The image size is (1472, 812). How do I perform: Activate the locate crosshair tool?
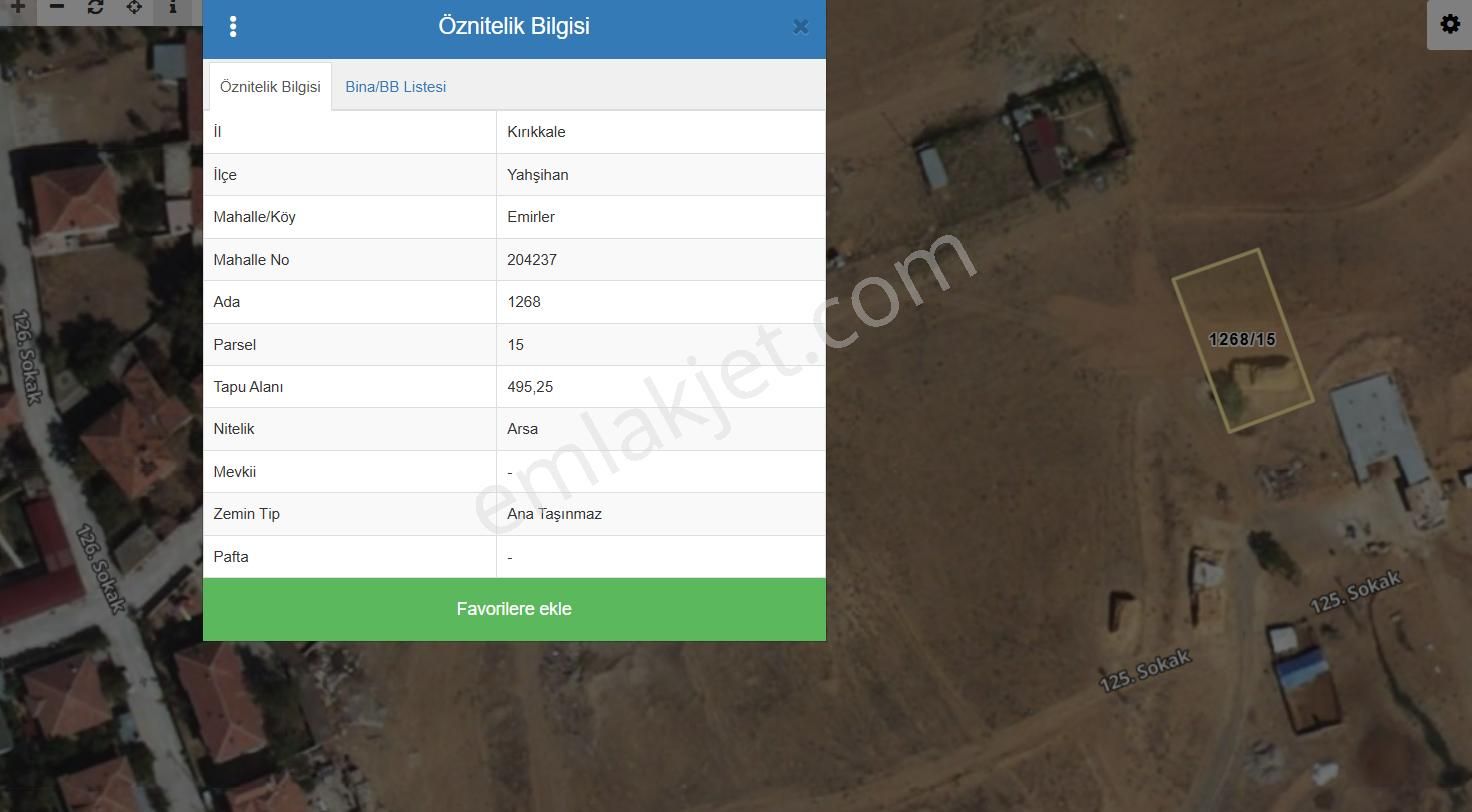134,7
